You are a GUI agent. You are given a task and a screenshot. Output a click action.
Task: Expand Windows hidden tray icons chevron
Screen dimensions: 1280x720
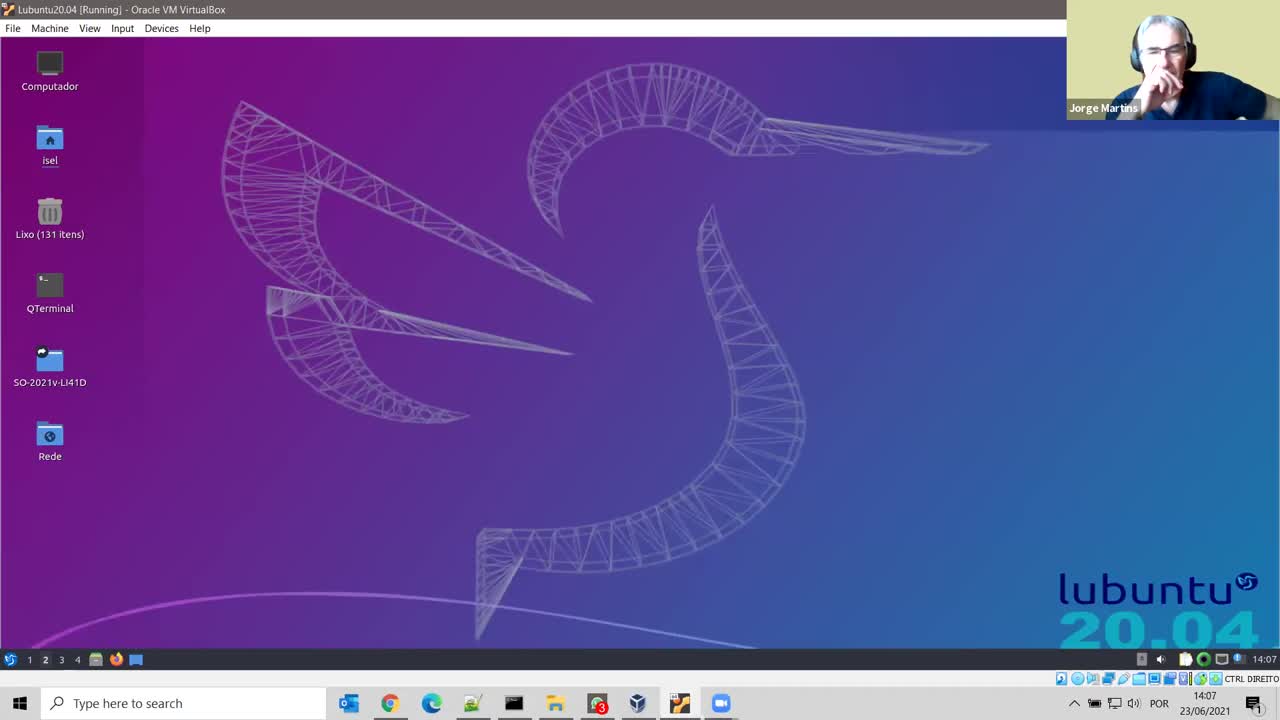[x=1075, y=703]
